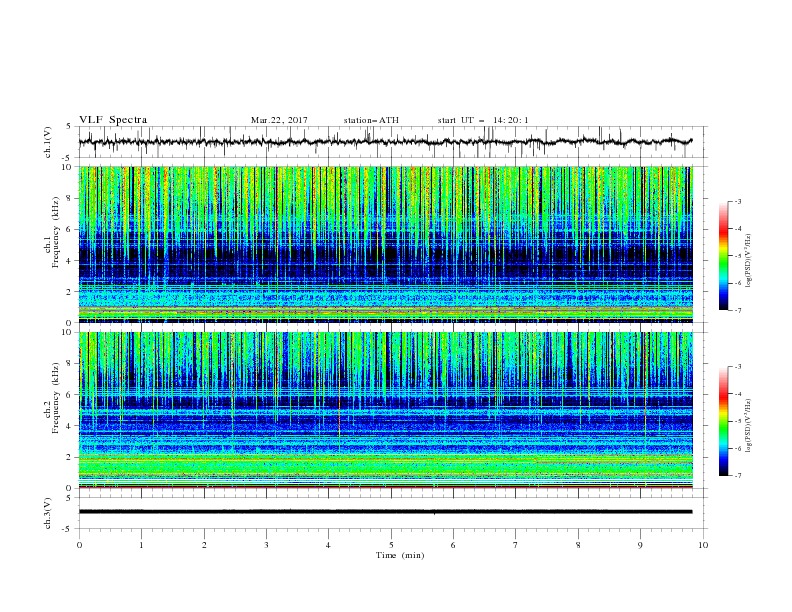Click the time axis tick label "2"
Screen dimensions: 792x612
[x=204, y=545]
